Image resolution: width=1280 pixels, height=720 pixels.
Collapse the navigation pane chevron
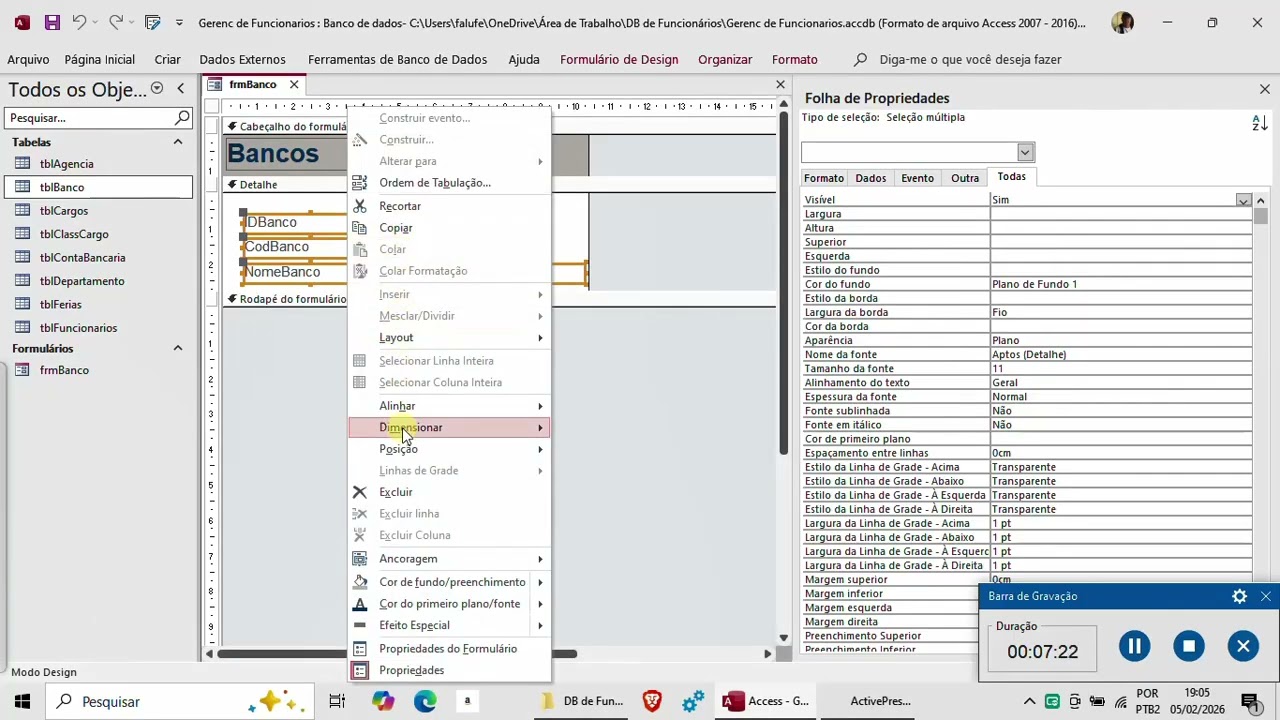point(180,89)
